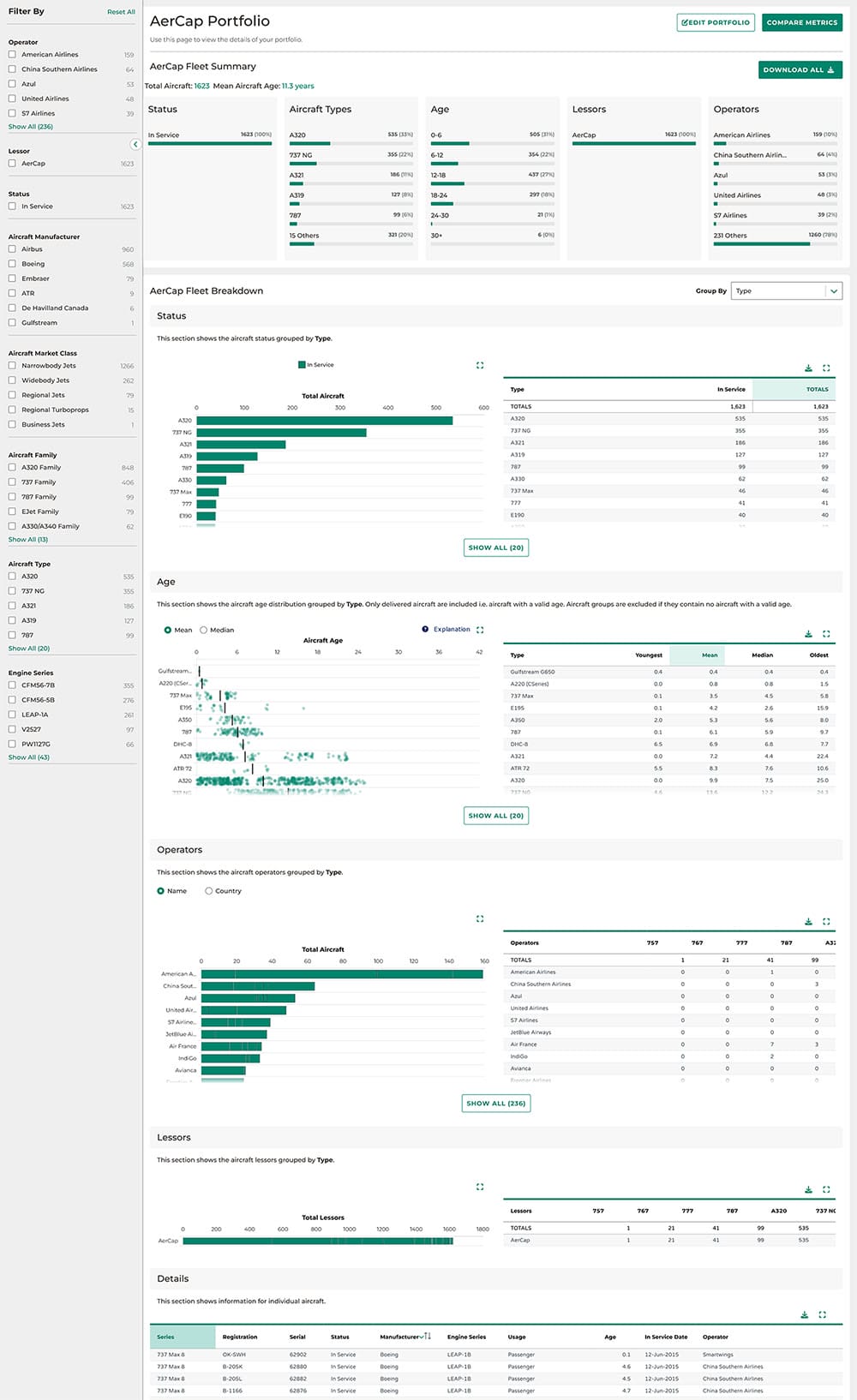Download the Details aircraft table
The height and width of the screenshot is (1400, 857).
(804, 1314)
